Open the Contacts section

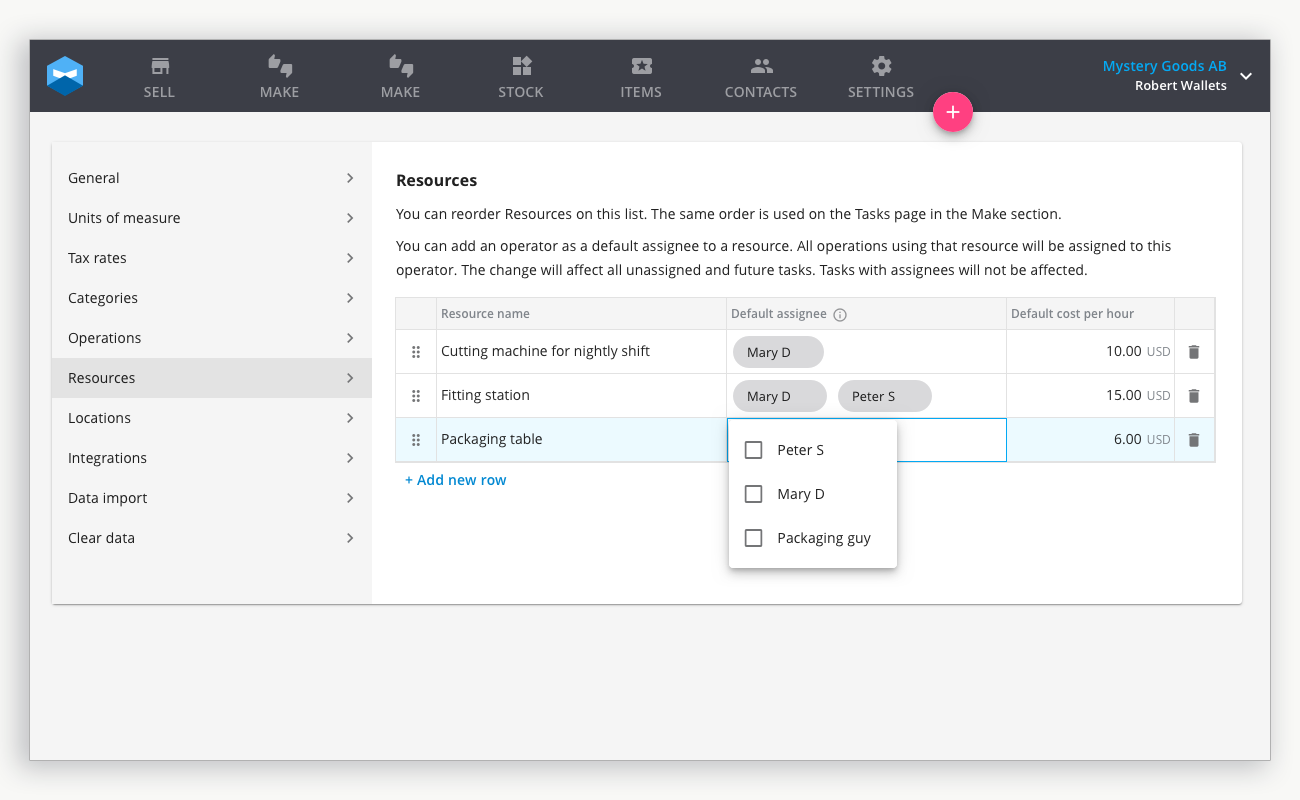point(761,77)
